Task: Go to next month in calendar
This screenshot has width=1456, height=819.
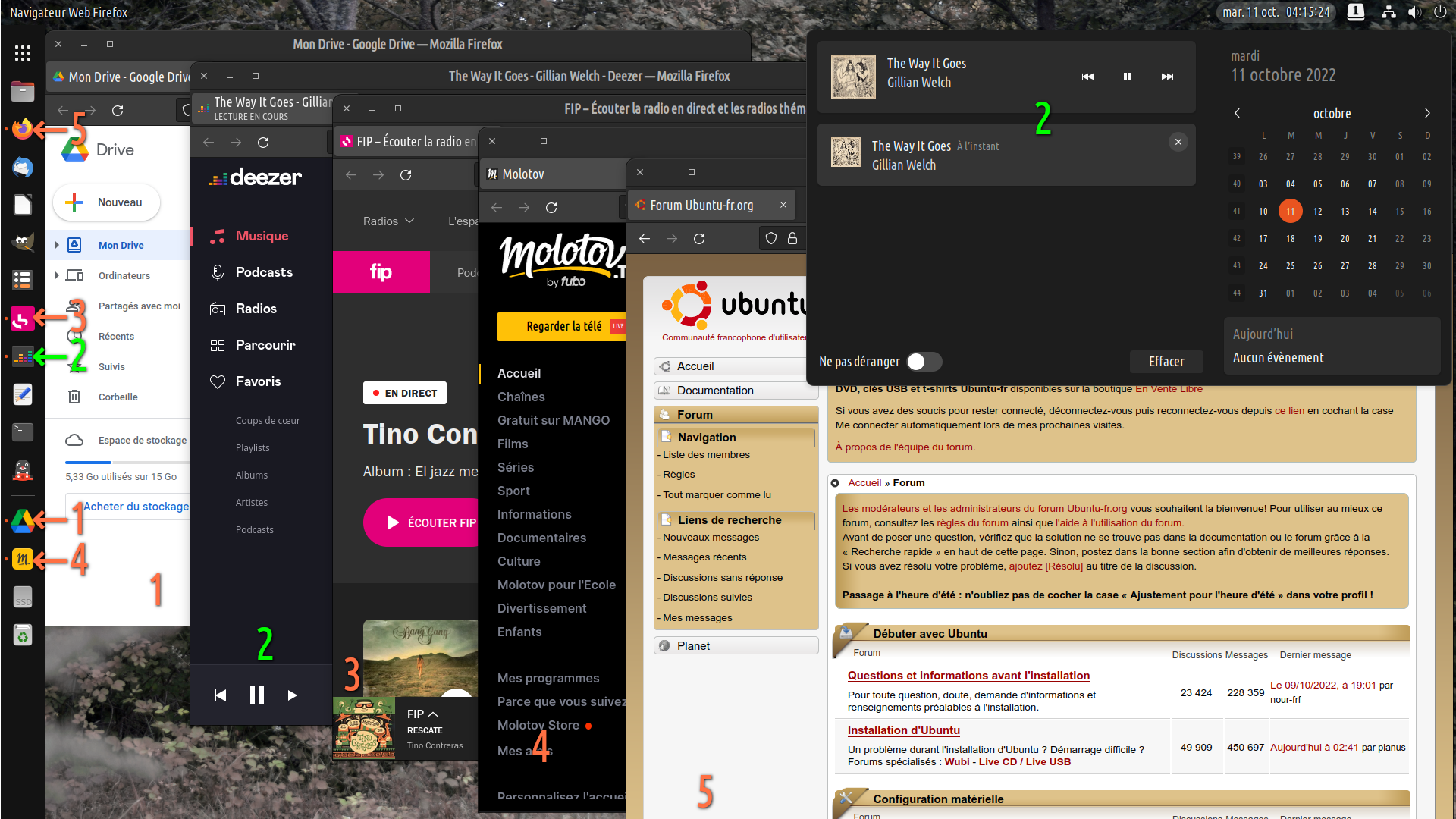Action: 1427,113
